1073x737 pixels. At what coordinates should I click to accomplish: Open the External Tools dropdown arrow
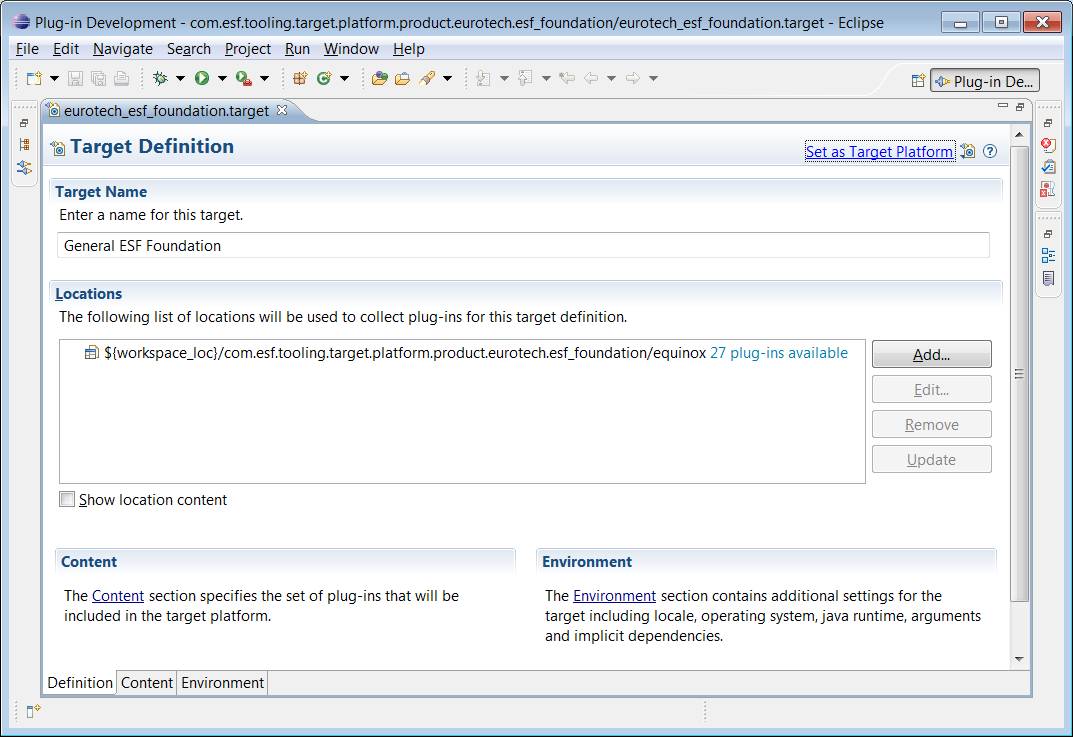click(264, 79)
